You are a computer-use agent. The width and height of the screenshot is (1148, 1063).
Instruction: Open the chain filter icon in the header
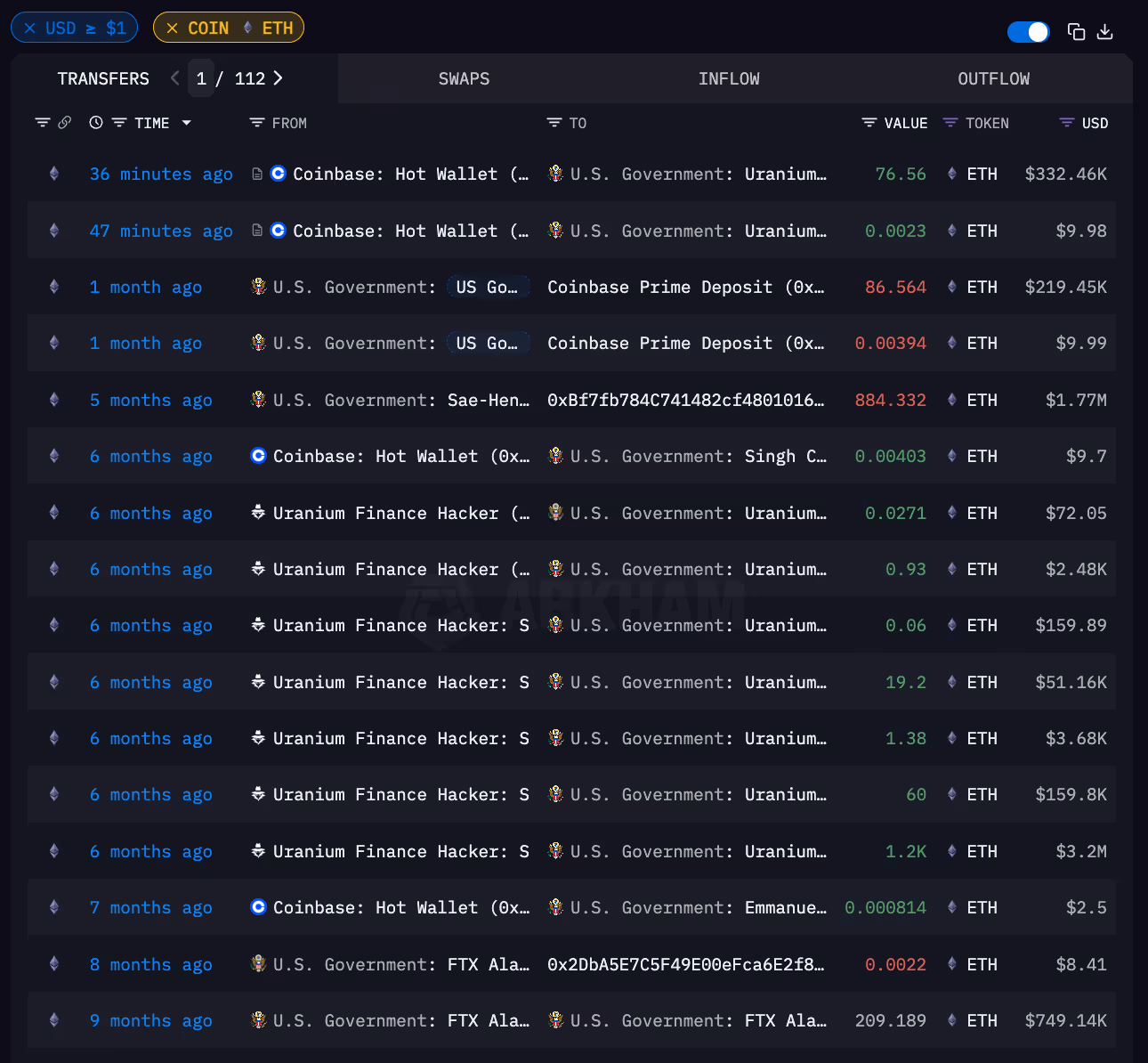(42, 123)
